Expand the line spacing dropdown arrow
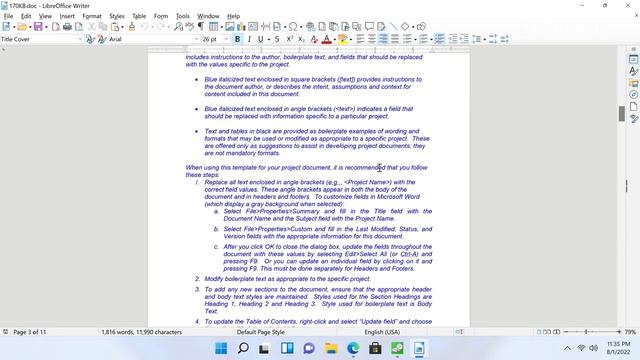The image size is (640, 360). click(484, 40)
